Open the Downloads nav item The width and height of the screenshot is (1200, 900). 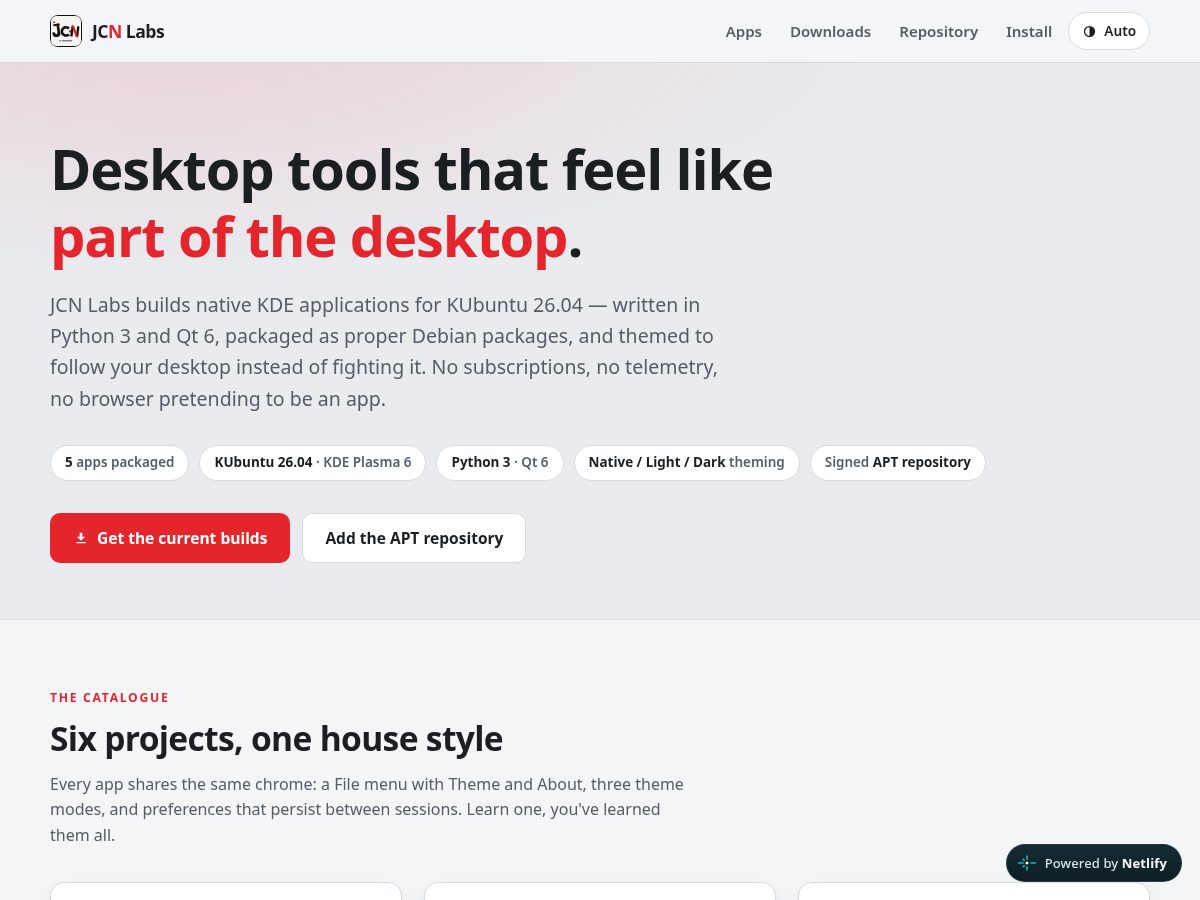pos(830,32)
